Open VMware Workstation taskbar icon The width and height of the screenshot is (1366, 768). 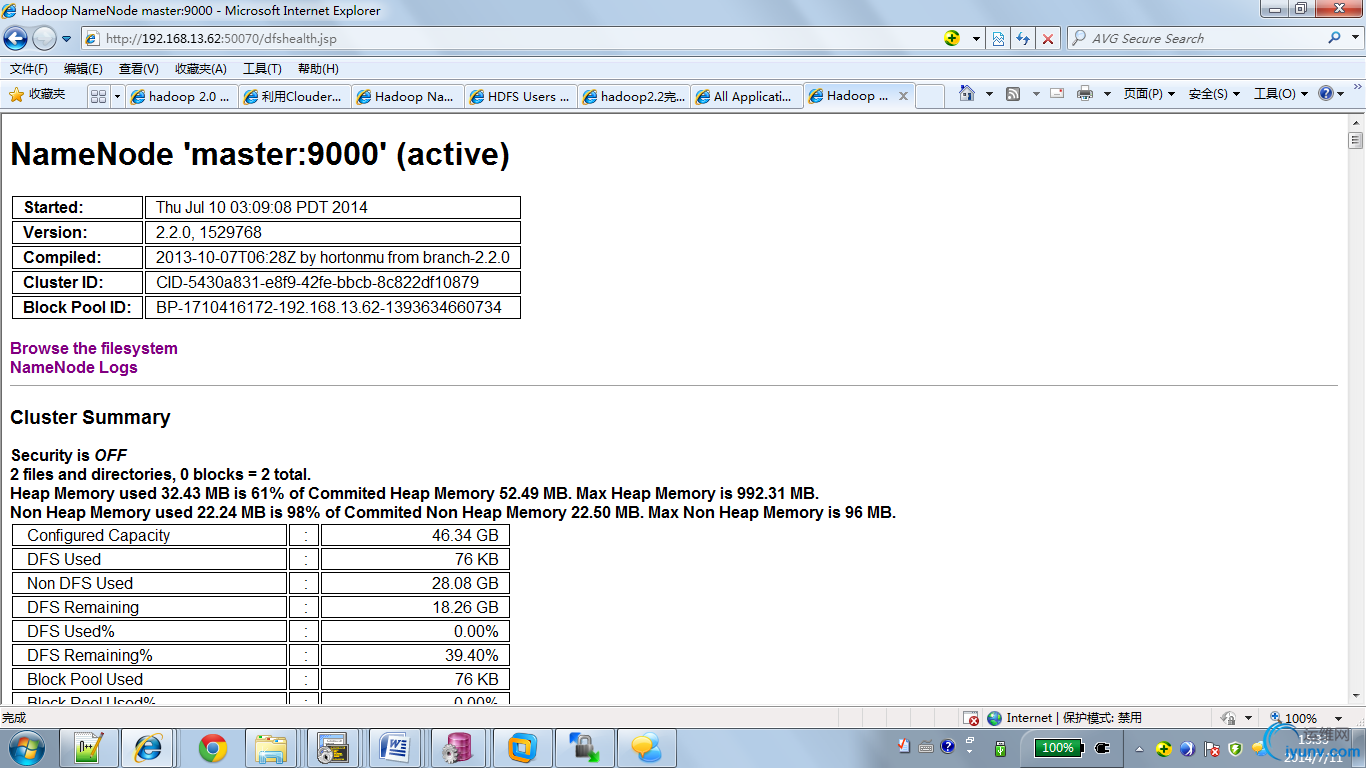521,748
